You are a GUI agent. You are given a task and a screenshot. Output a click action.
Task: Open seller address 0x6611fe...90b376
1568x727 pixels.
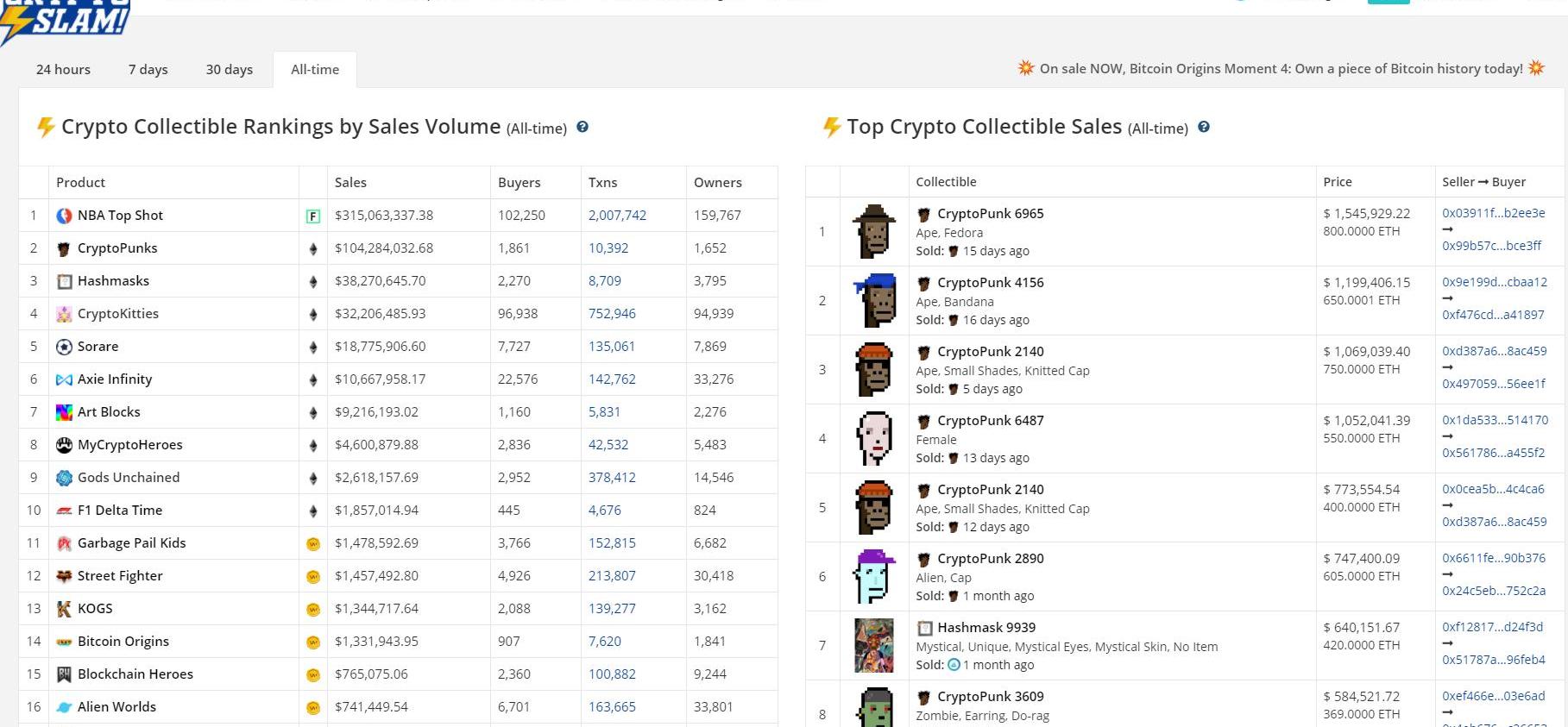point(1494,558)
